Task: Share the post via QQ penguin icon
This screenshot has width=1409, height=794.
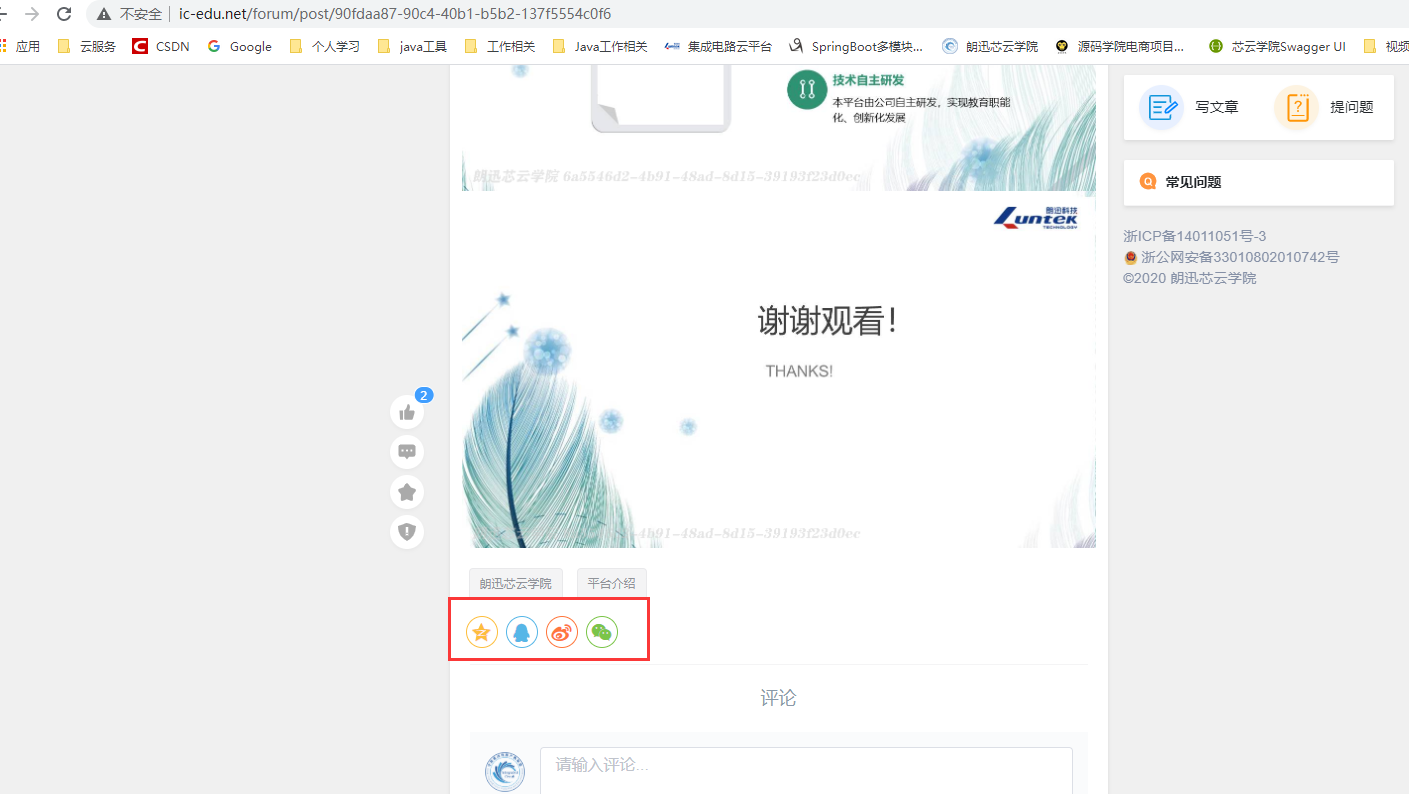Action: coord(521,631)
